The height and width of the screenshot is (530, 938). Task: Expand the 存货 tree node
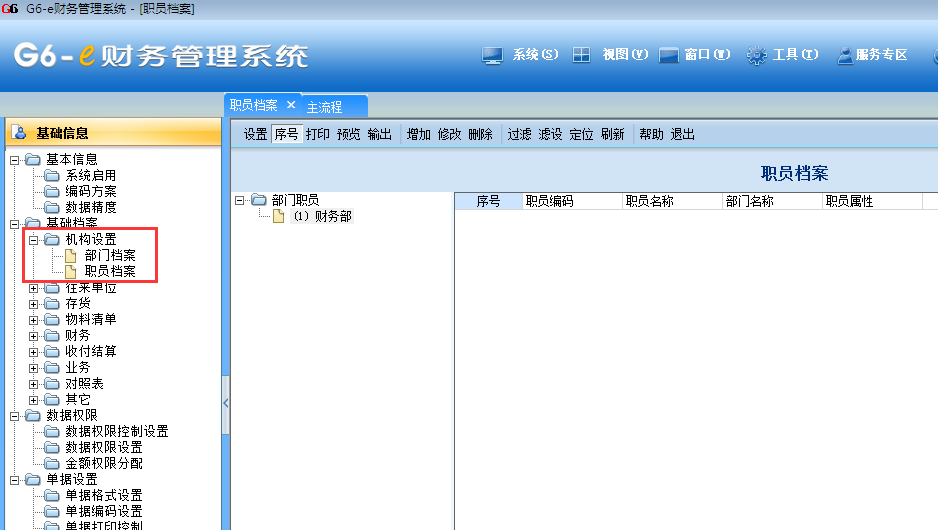(x=34, y=304)
